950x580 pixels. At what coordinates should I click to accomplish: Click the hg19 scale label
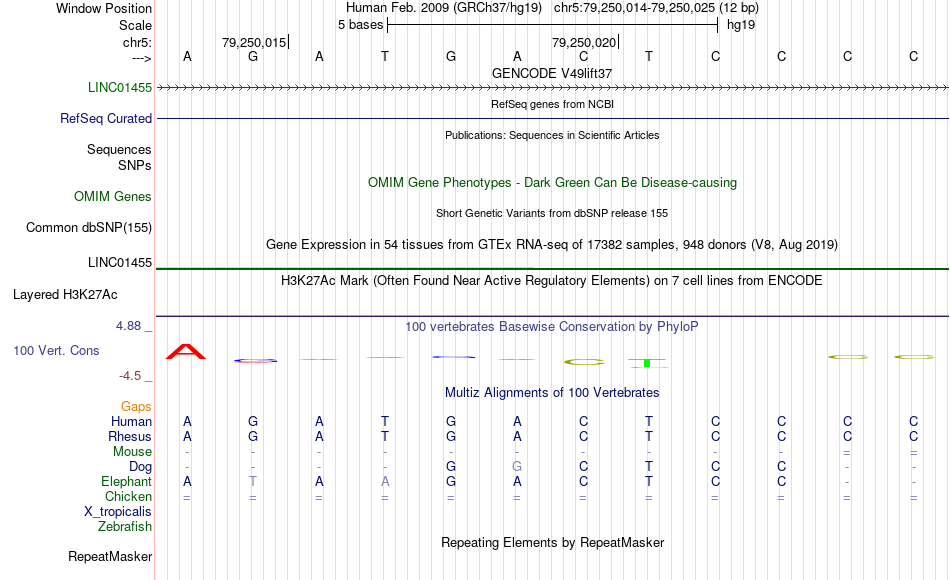click(741, 25)
